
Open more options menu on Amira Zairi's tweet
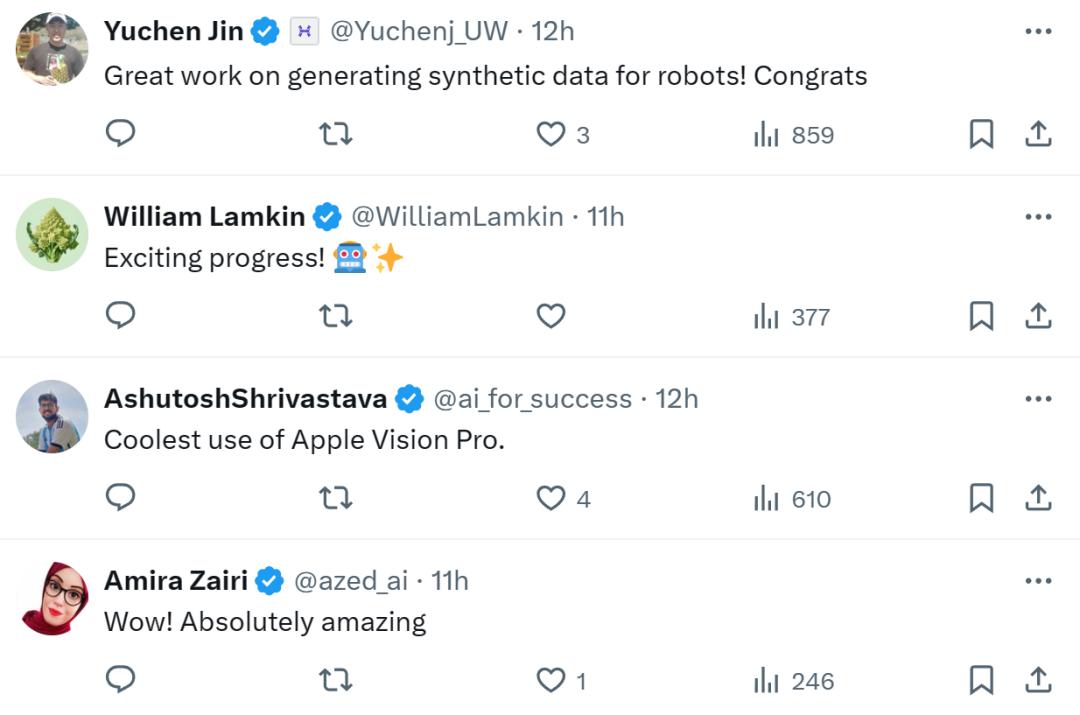point(1039,580)
